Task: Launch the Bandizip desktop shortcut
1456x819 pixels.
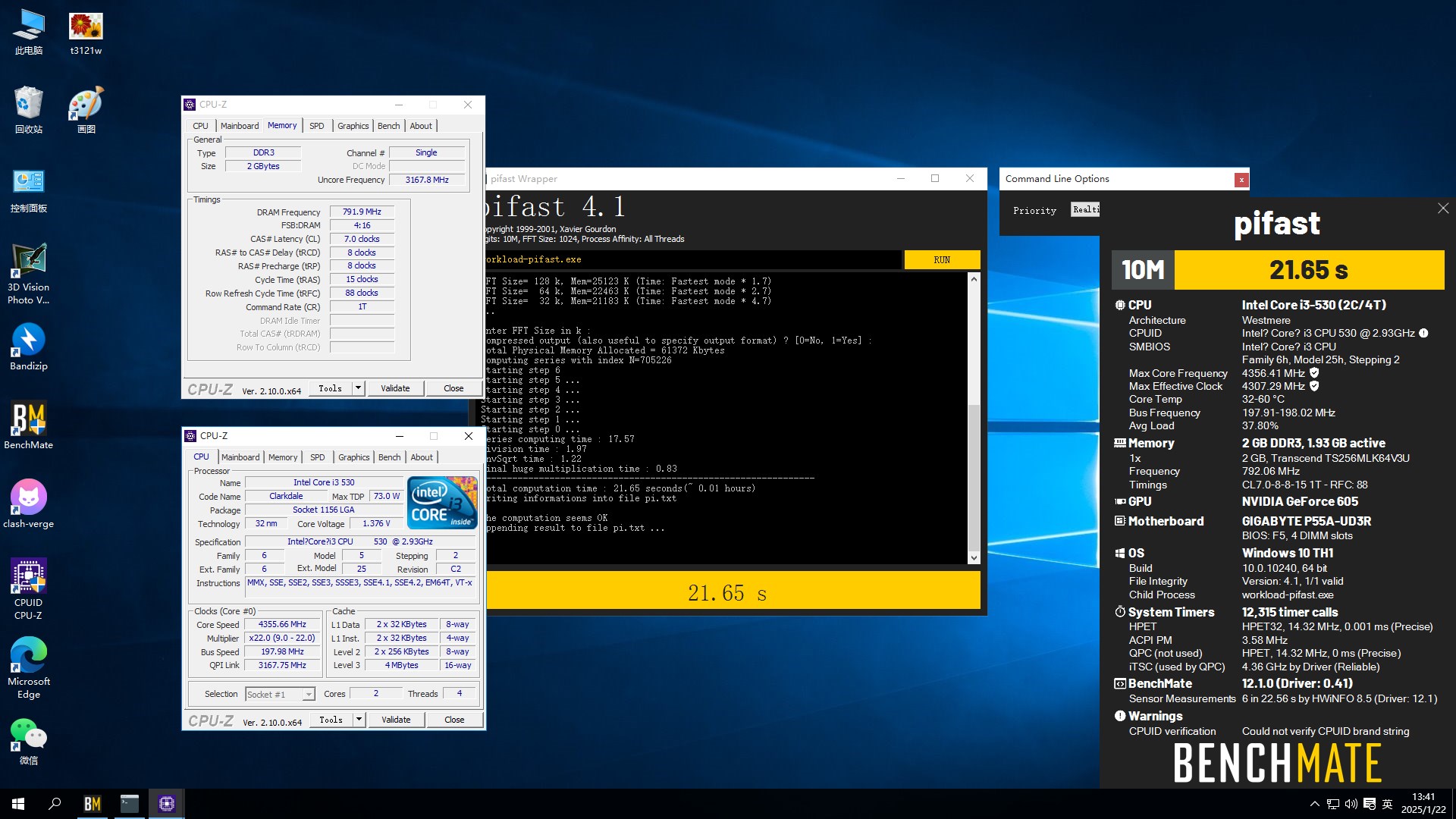Action: point(29,347)
